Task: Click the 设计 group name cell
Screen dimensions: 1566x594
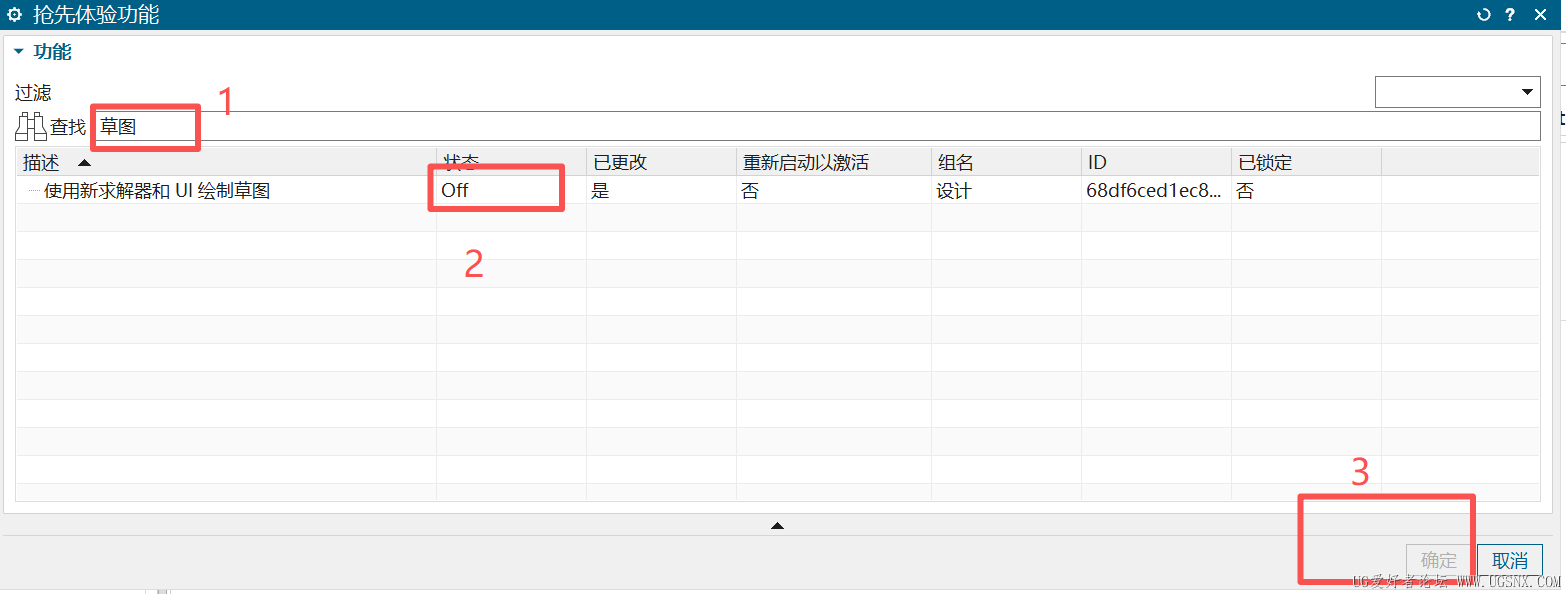Action: click(x=1006, y=190)
